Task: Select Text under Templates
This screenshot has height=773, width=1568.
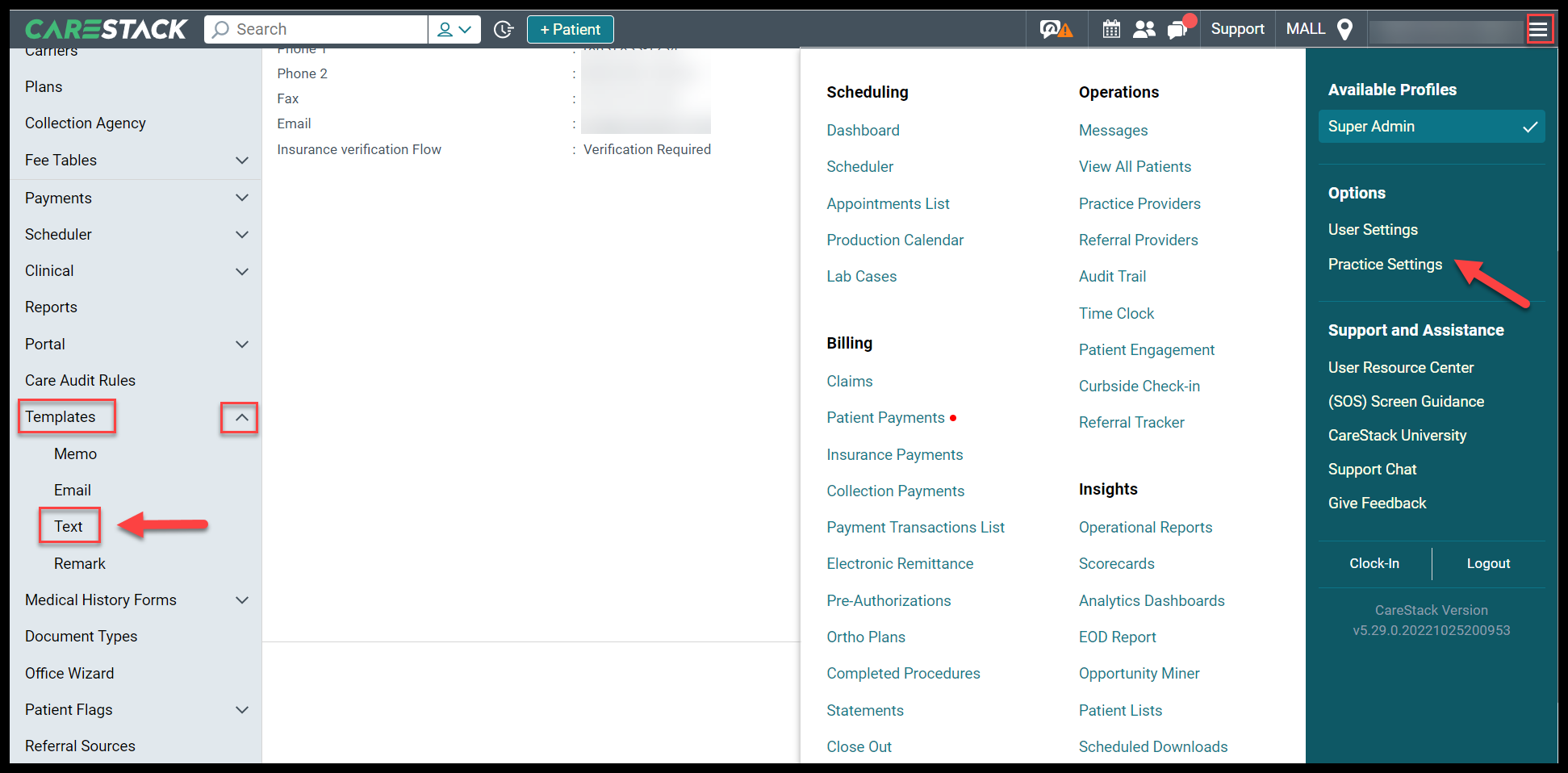Action: click(69, 525)
